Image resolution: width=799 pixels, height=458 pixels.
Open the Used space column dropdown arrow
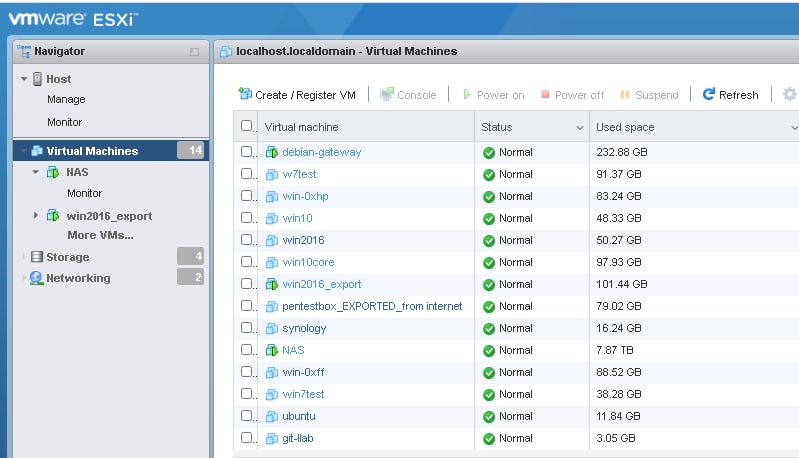(794, 128)
